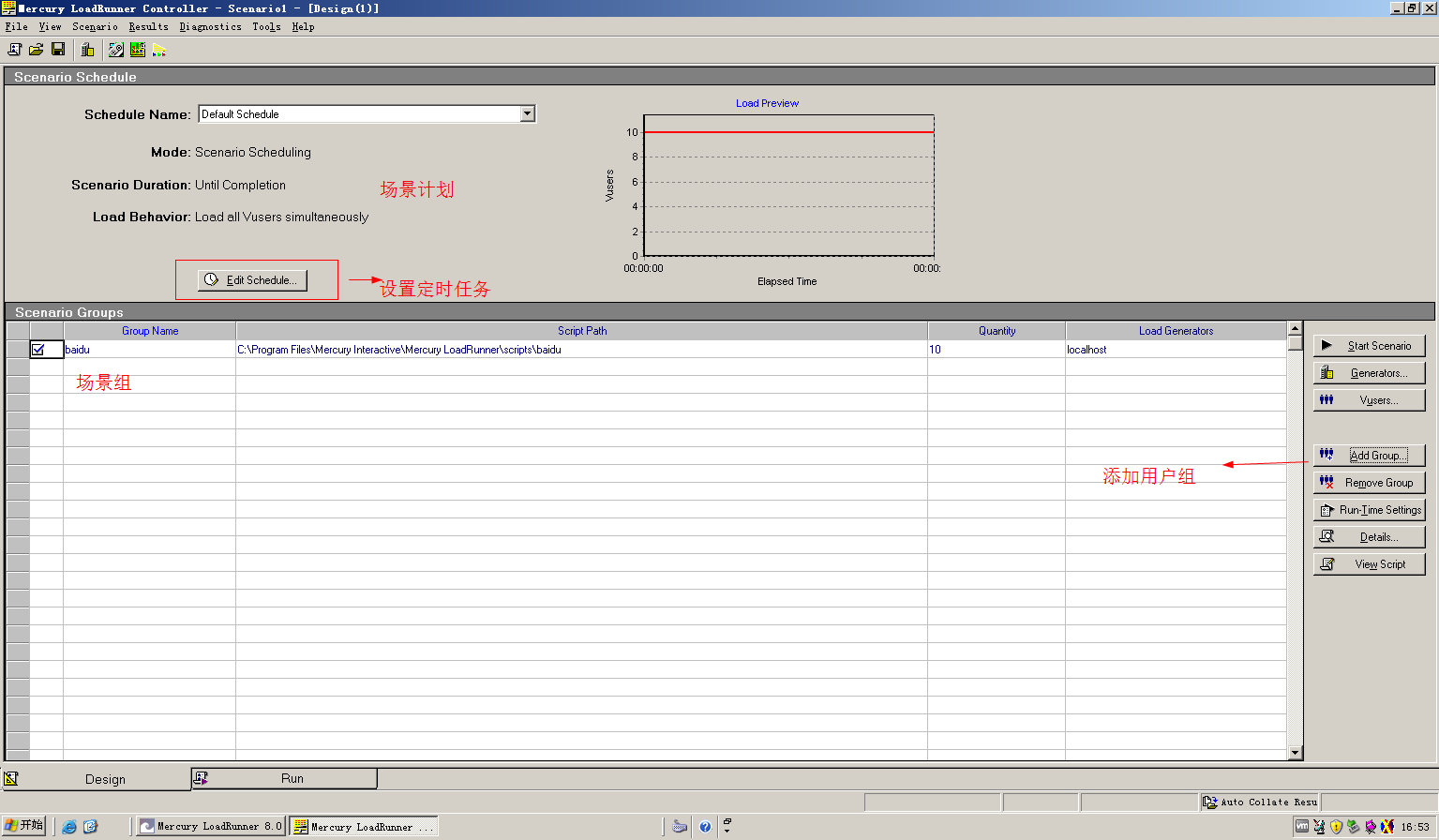Click the yellow shield security tray icon
Screen dimensions: 1439x840
(1337, 826)
